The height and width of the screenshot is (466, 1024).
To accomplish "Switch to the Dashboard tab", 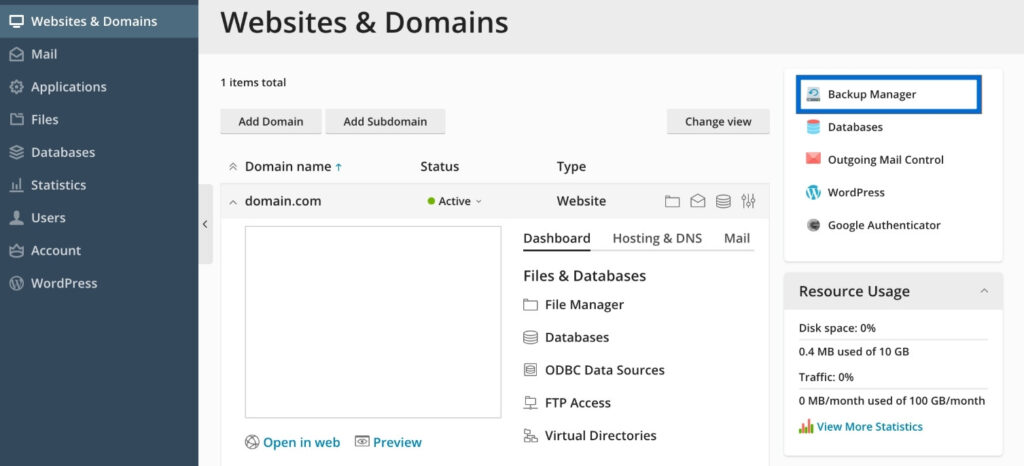I will coord(557,239).
